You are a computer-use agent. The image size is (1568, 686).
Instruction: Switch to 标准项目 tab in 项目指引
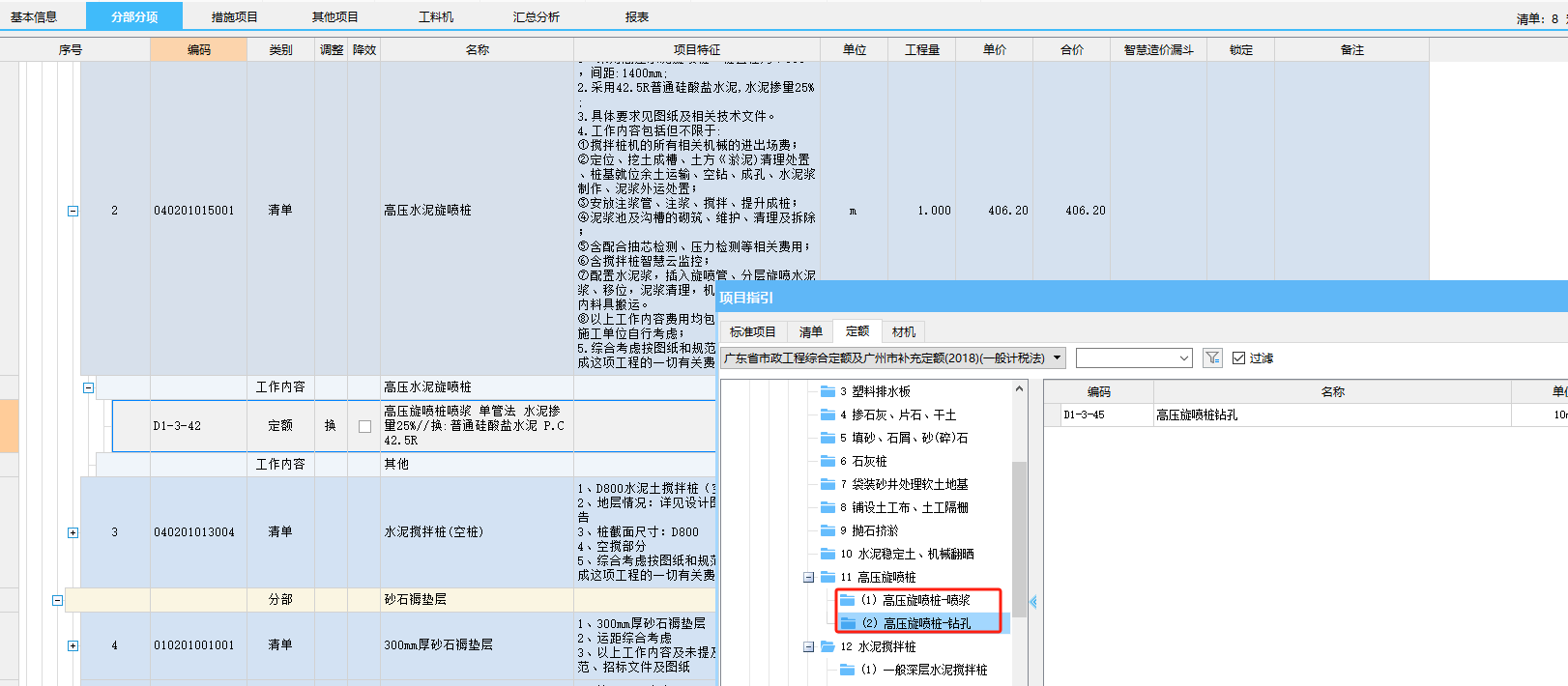point(753,331)
